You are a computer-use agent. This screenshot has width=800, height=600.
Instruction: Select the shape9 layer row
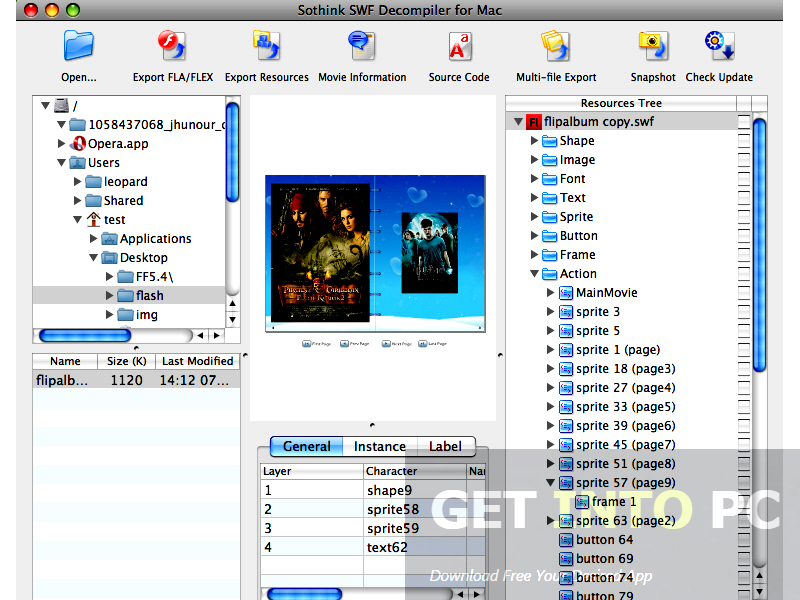[373, 490]
